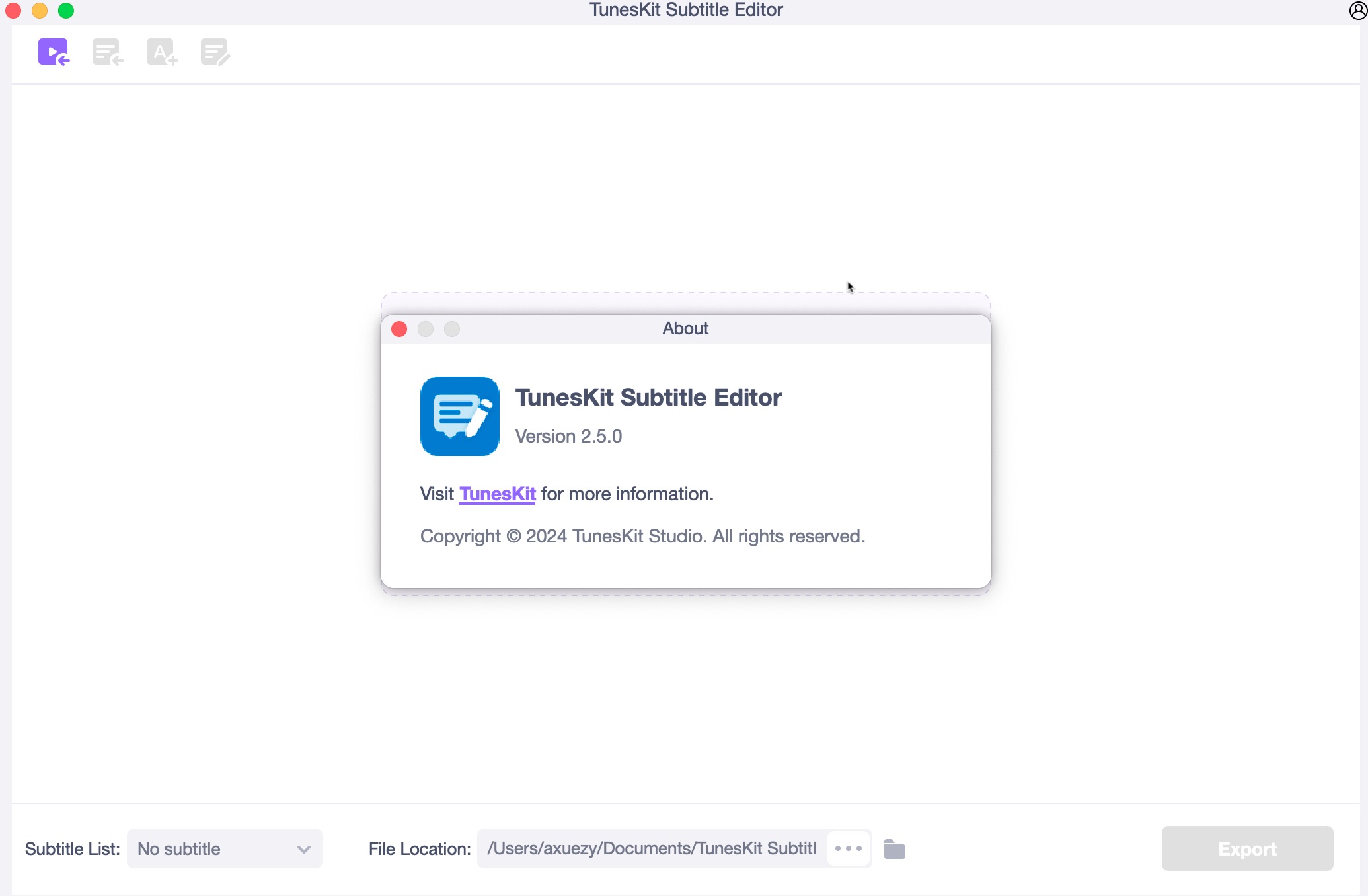Maximize the main window with green button
The image size is (1368, 896).
click(x=66, y=11)
